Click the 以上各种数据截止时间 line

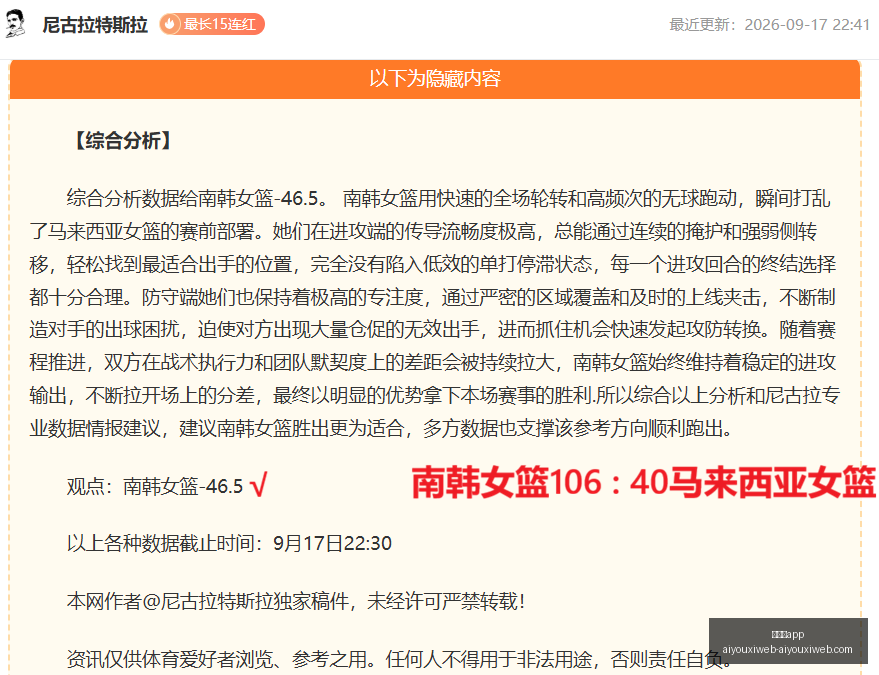(229, 543)
